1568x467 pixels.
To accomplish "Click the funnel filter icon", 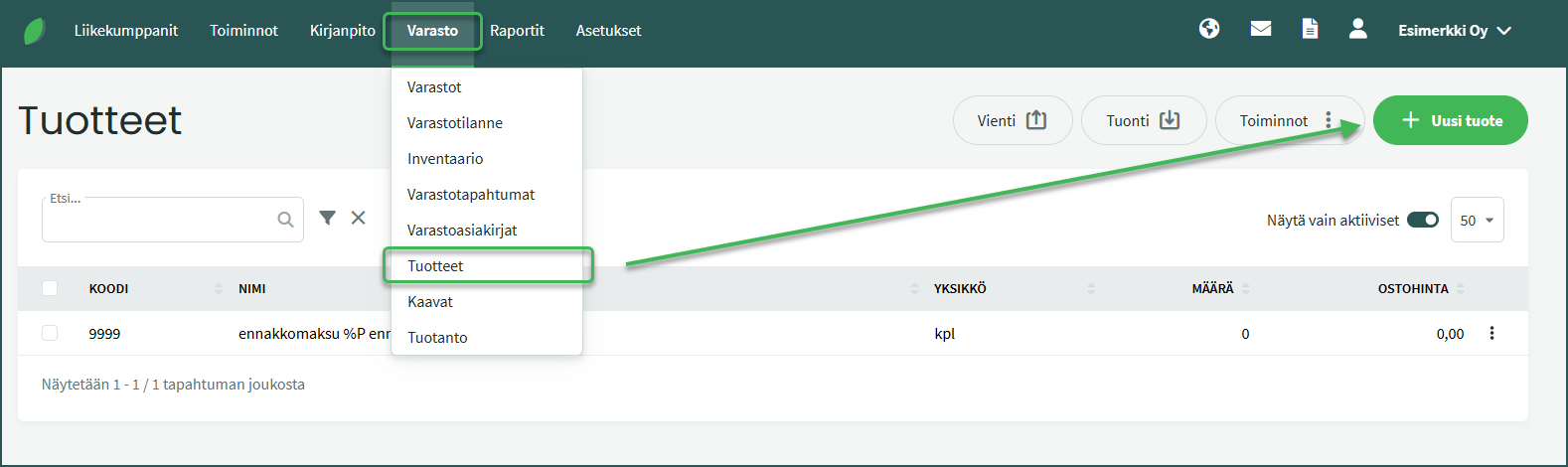I will pyautogui.click(x=327, y=218).
